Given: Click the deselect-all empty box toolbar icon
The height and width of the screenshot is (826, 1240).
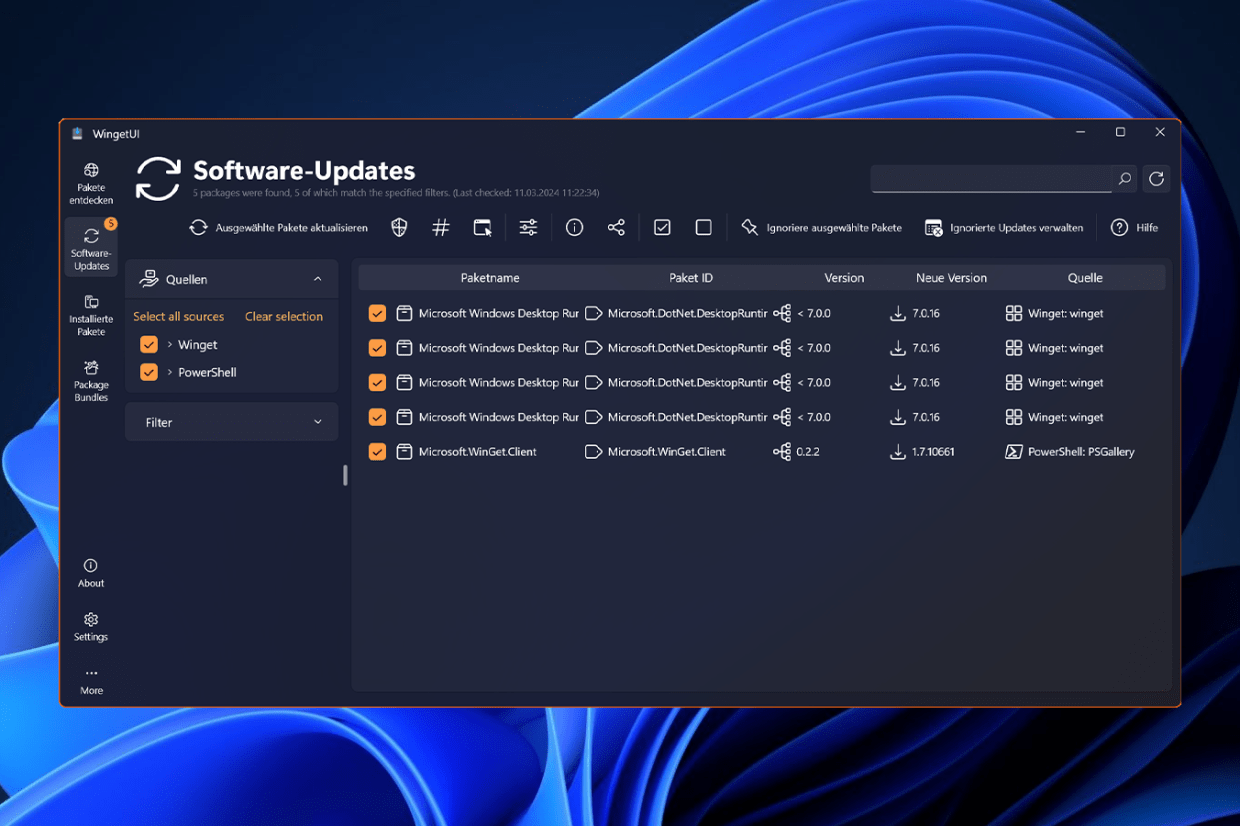Looking at the screenshot, I should pos(704,228).
